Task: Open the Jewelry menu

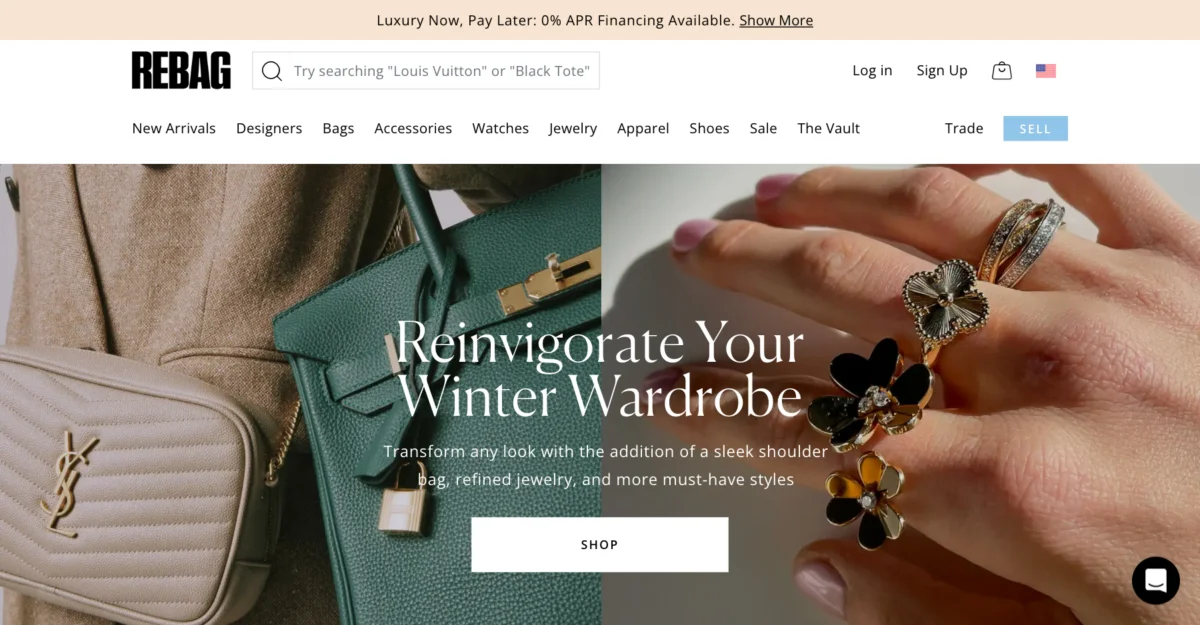Action: pos(573,128)
